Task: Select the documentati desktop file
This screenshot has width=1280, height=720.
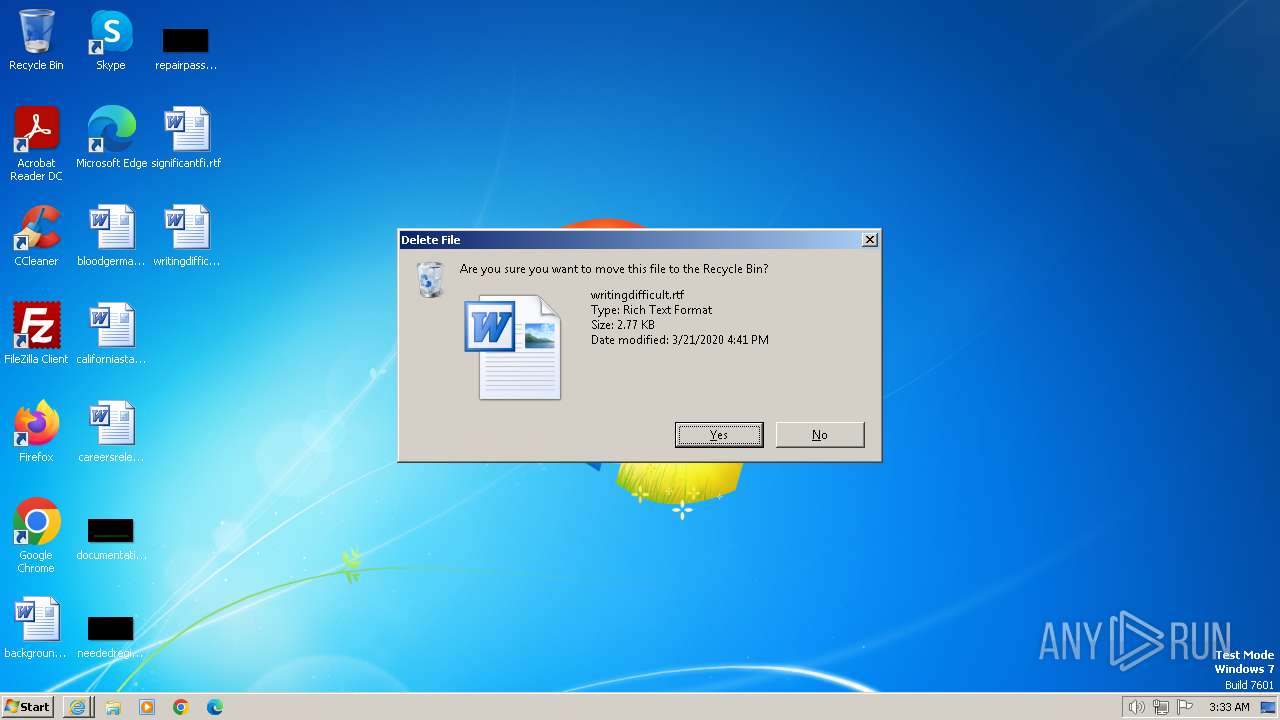Action: (111, 540)
